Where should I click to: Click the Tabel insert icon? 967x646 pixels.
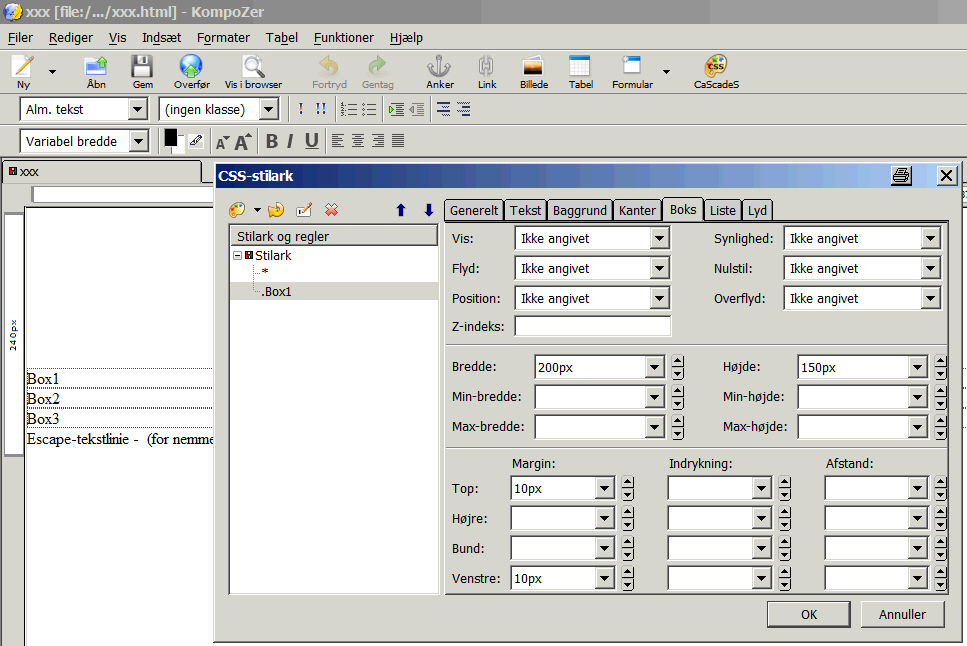[580, 68]
